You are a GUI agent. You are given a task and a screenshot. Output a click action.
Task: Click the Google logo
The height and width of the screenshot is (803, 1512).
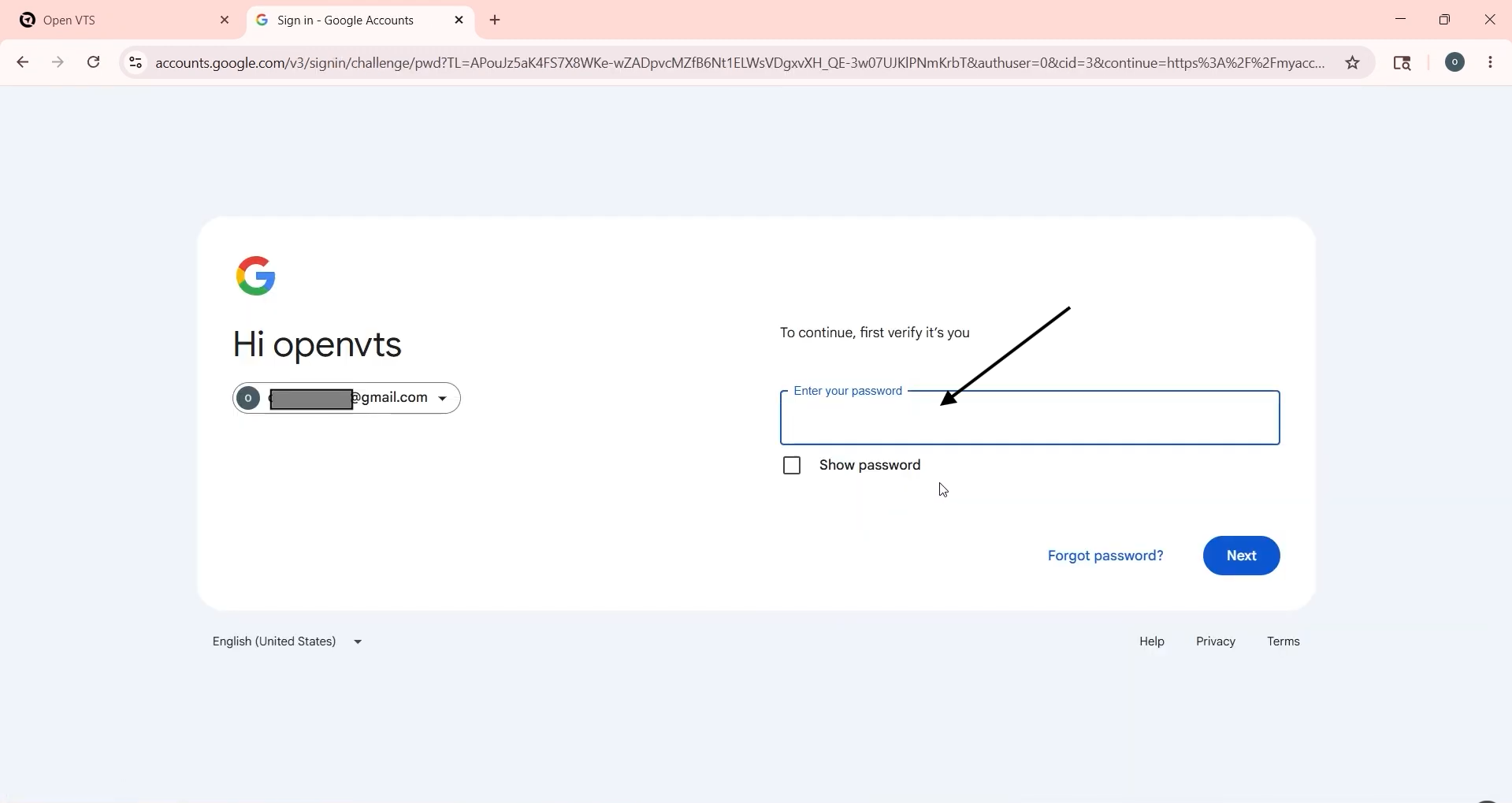click(256, 276)
